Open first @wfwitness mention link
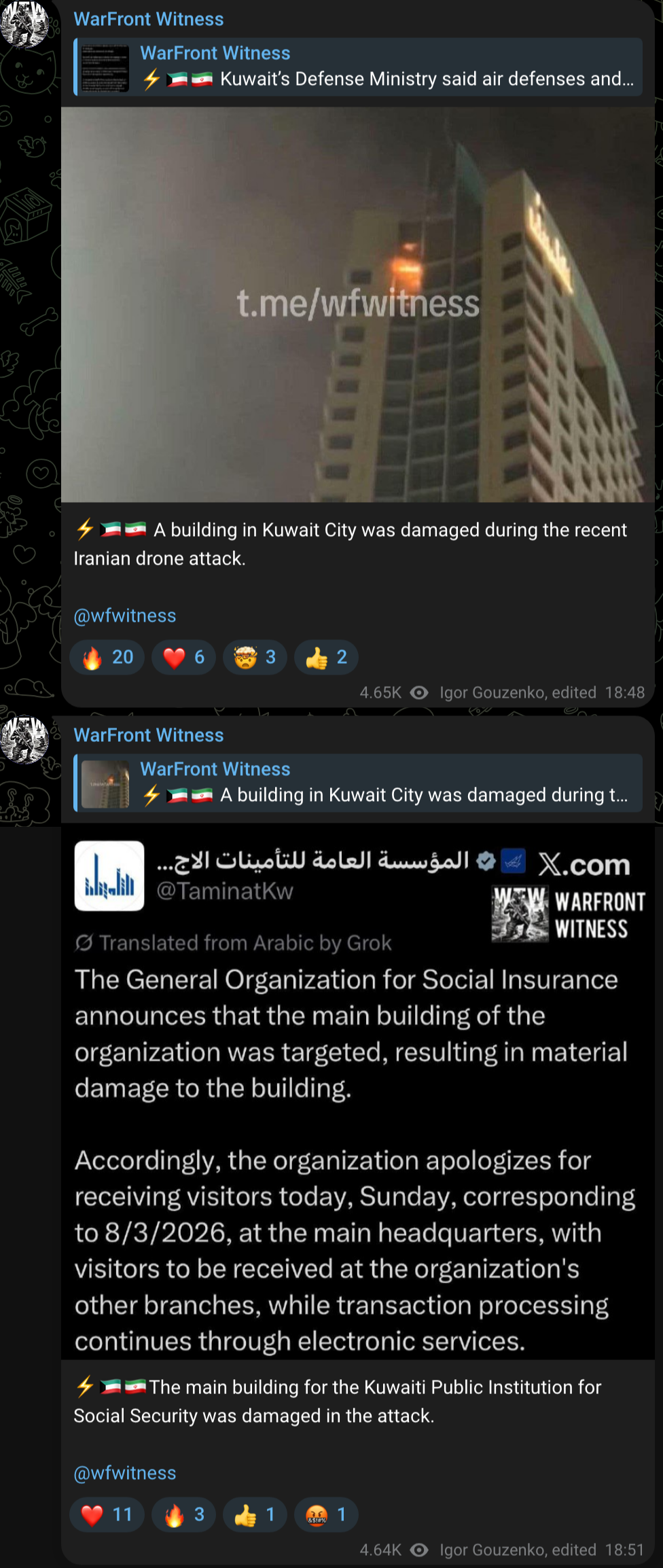 tap(125, 616)
